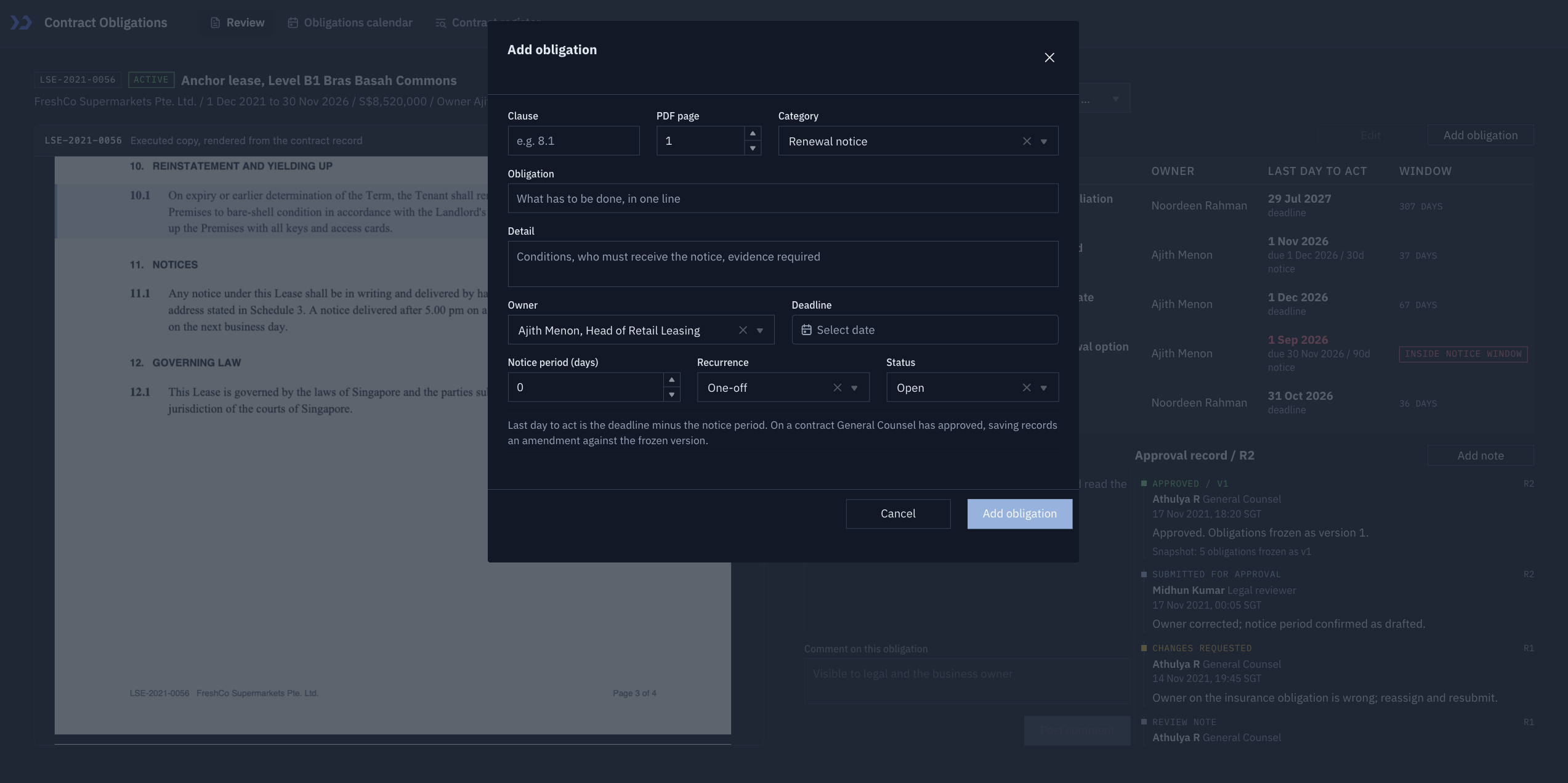Click clause 11.1 in the document
This screenshot has width=1568, height=783.
coord(308,310)
